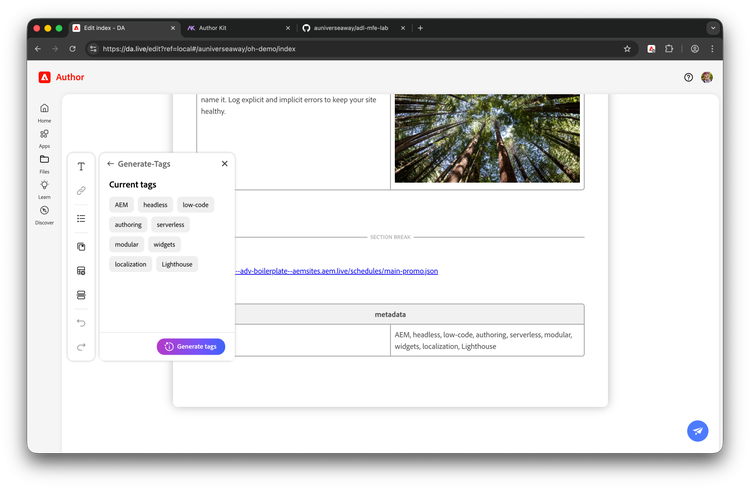
Task: Open the Apps section icon
Action: click(x=44, y=134)
